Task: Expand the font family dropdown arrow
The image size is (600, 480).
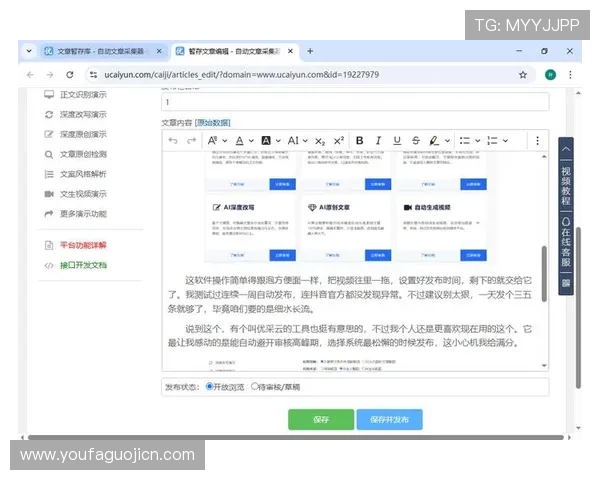Action: click(305, 141)
